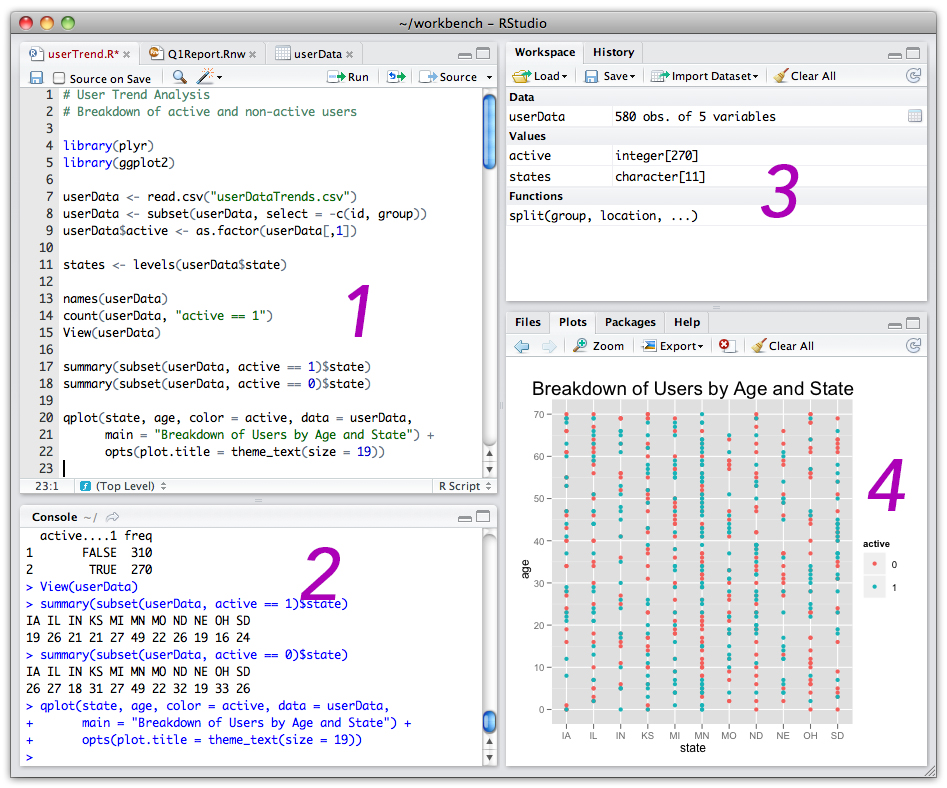Viewport: 947px width, 788px height.
Task: Go to the previous plot with back arrow
Action: tap(522, 346)
